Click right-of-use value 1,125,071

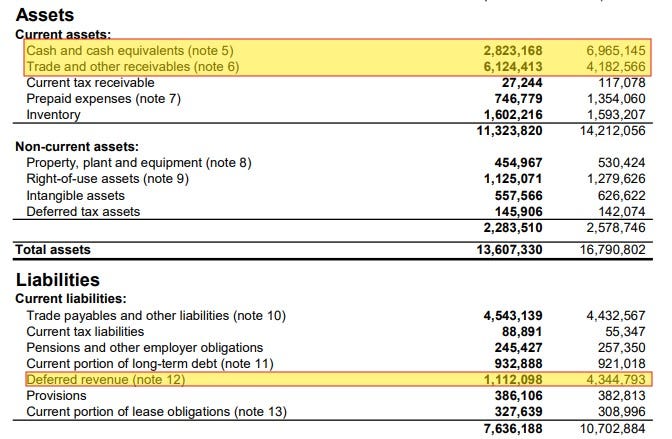[x=513, y=179]
